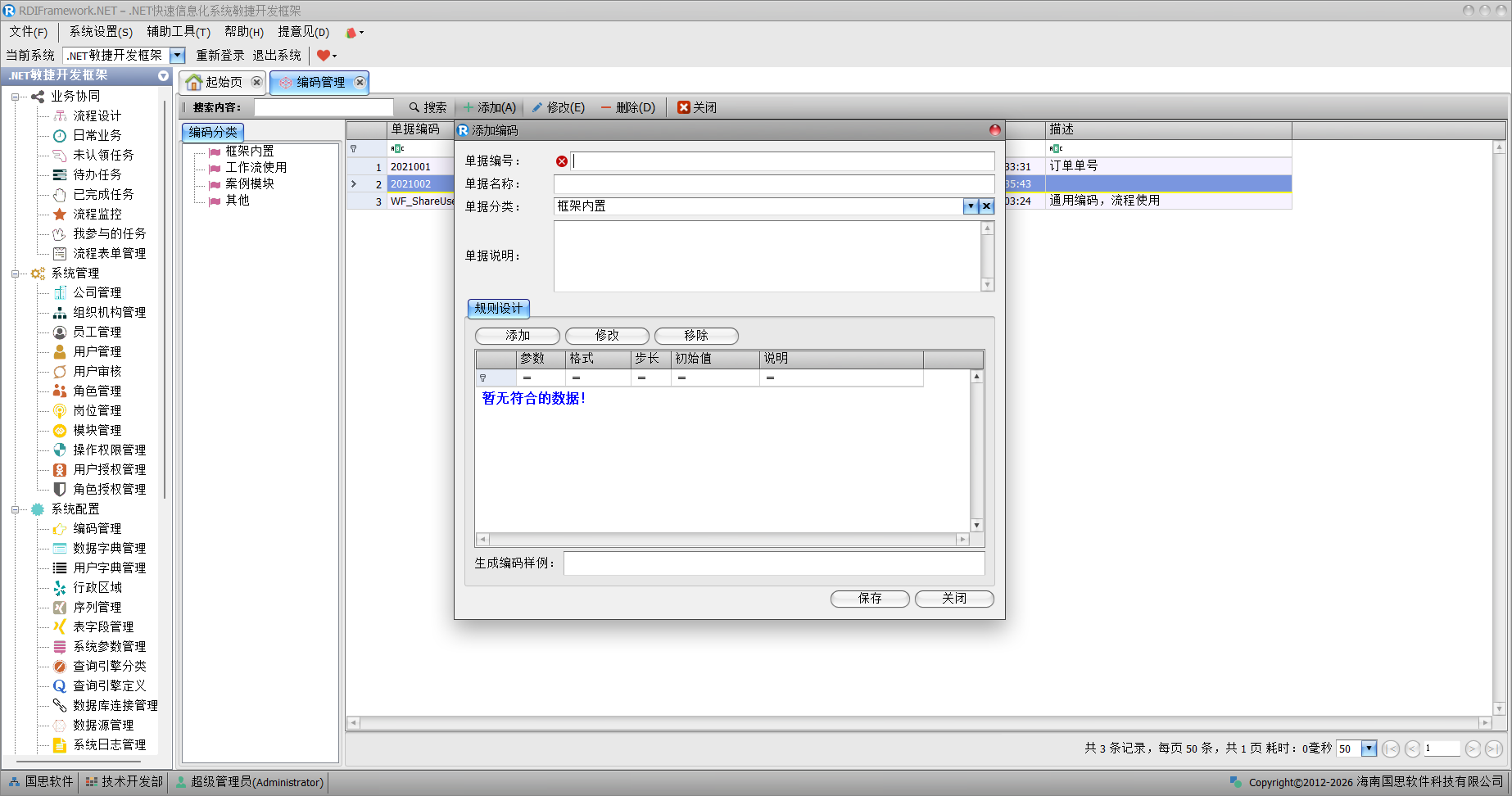1512x796 pixels.
Task: Close the 编码管理 tab with its X
Action: (360, 82)
